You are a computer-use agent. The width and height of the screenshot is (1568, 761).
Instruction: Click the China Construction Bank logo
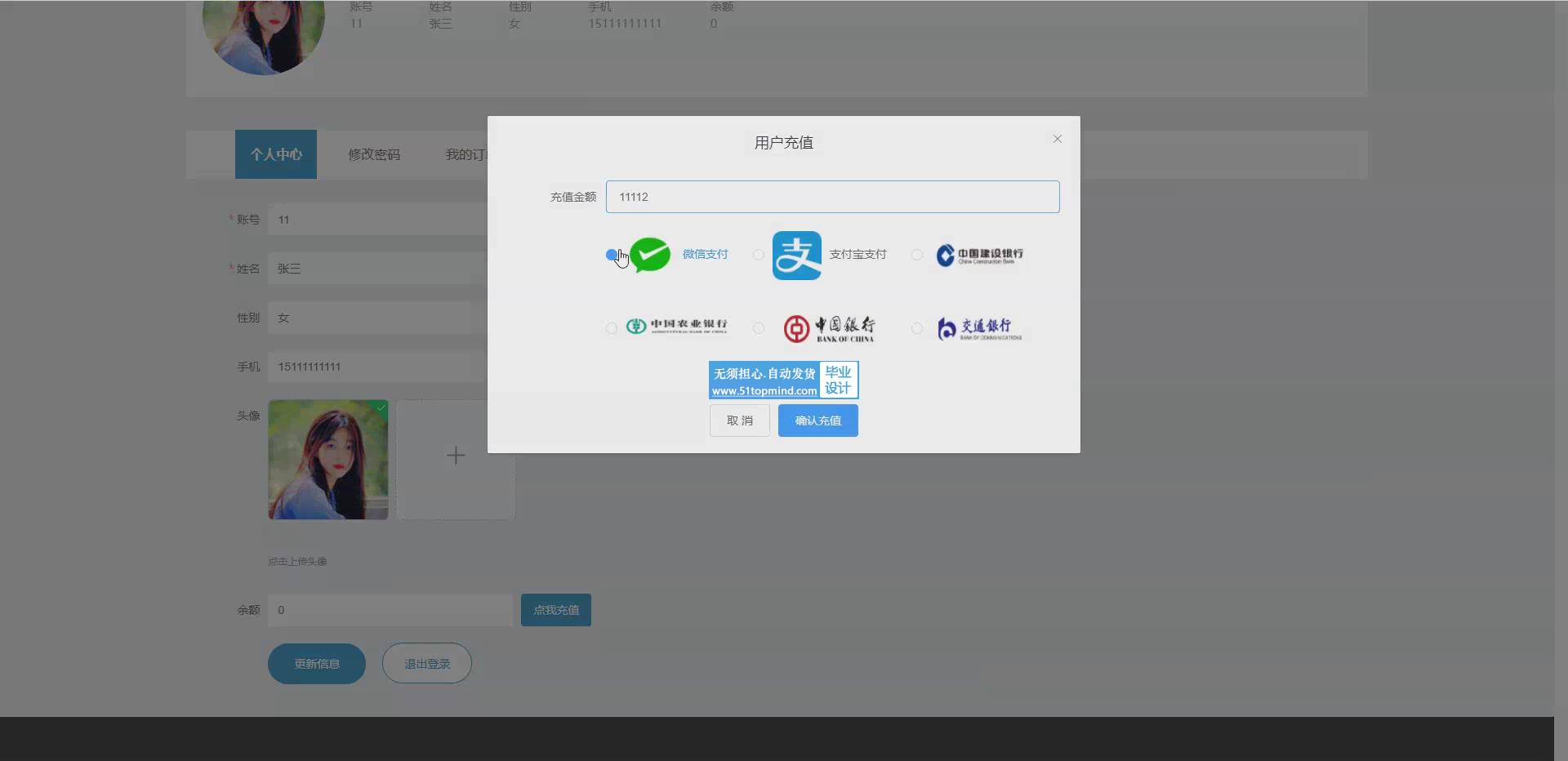pyautogui.click(x=979, y=256)
